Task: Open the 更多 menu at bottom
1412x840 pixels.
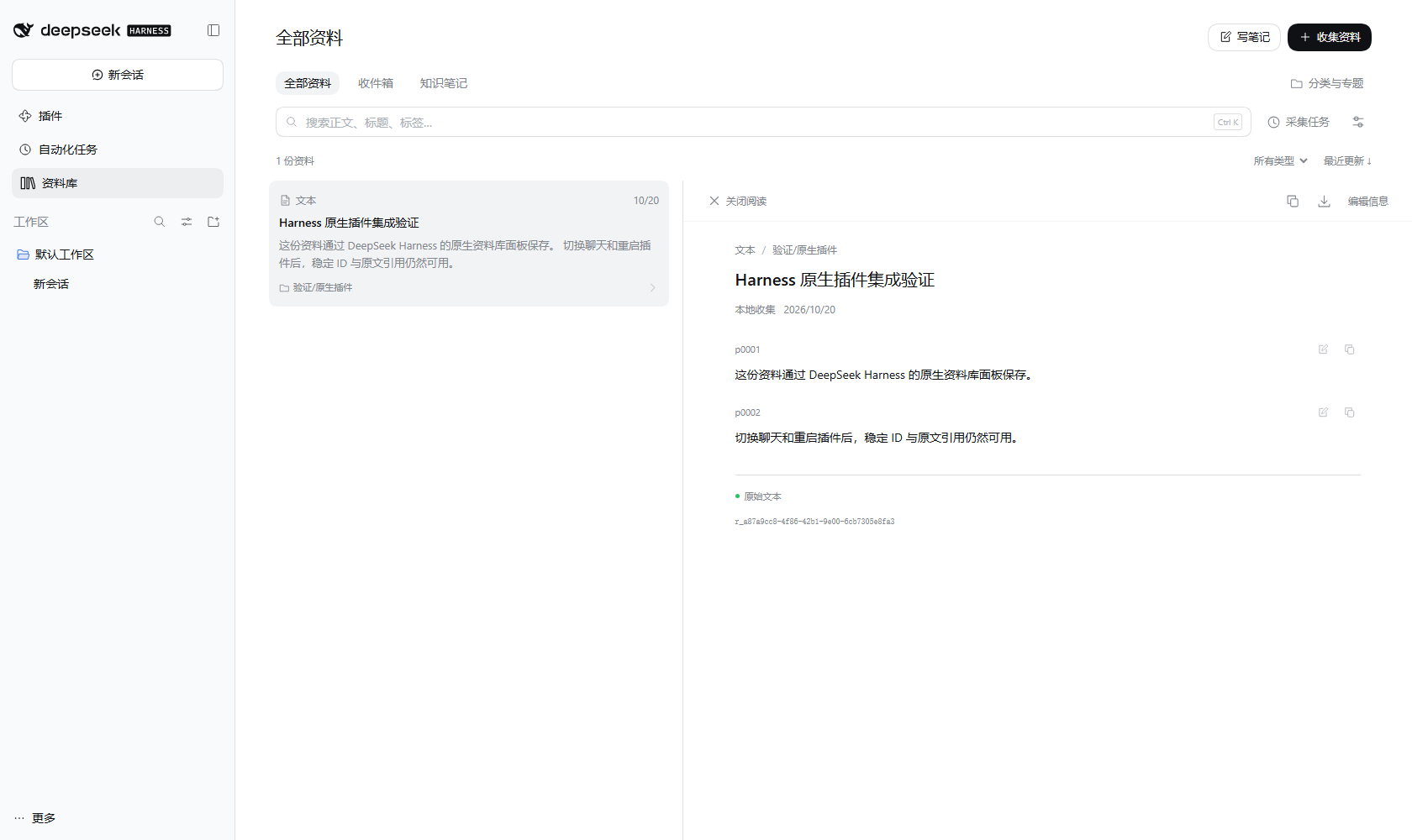Action: (x=35, y=818)
